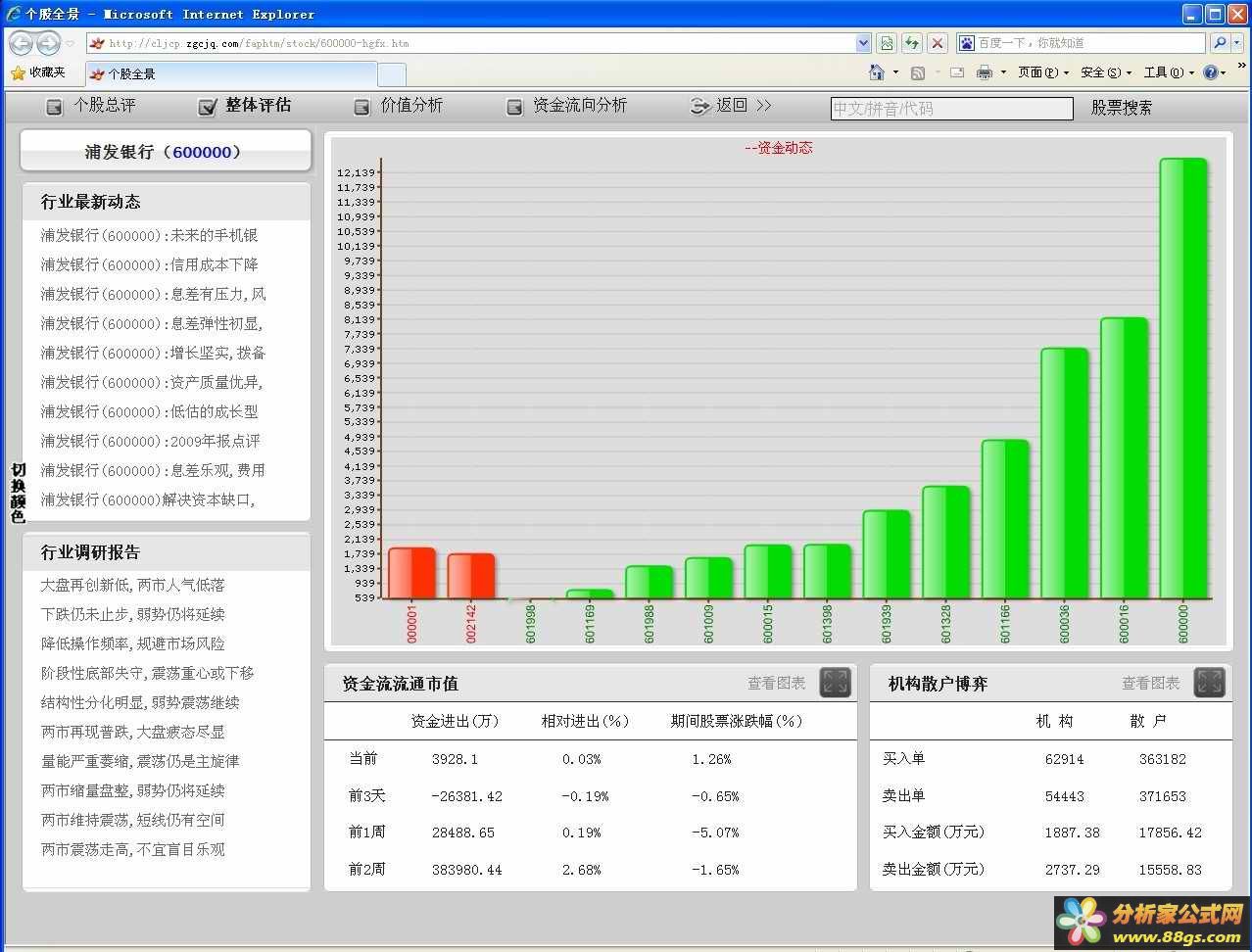Open news 浦发银行(600000):未来的手机银
This screenshot has height=952, width=1252.
tap(149, 235)
